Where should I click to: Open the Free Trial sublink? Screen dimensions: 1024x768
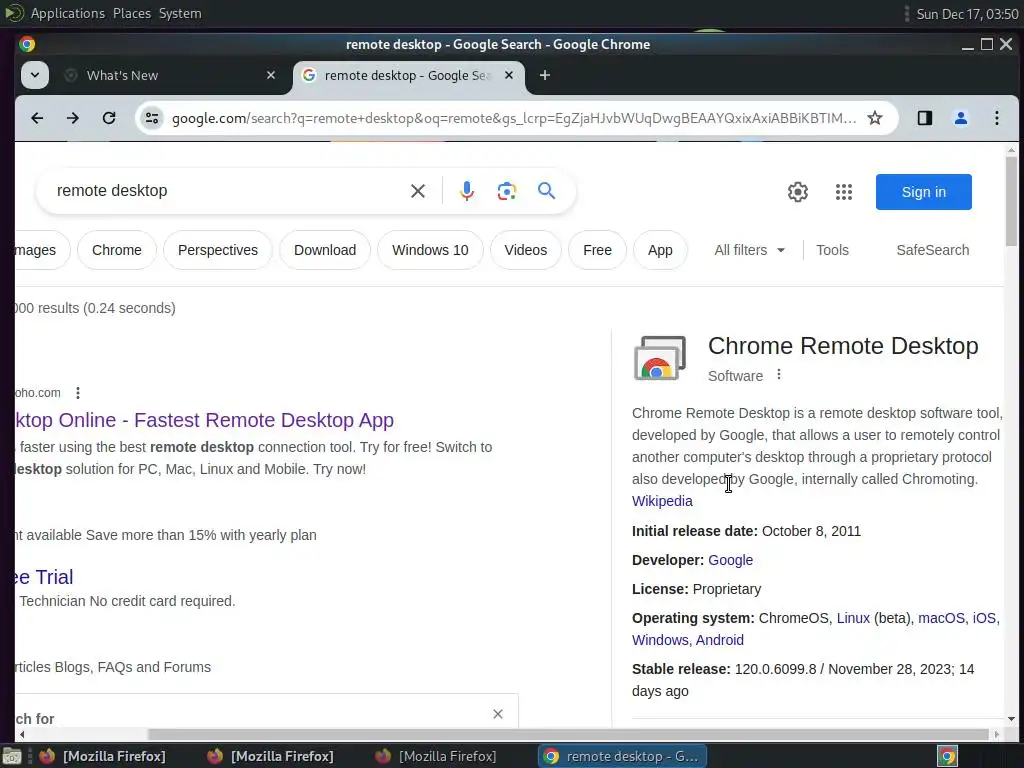pyautogui.click(x=44, y=577)
